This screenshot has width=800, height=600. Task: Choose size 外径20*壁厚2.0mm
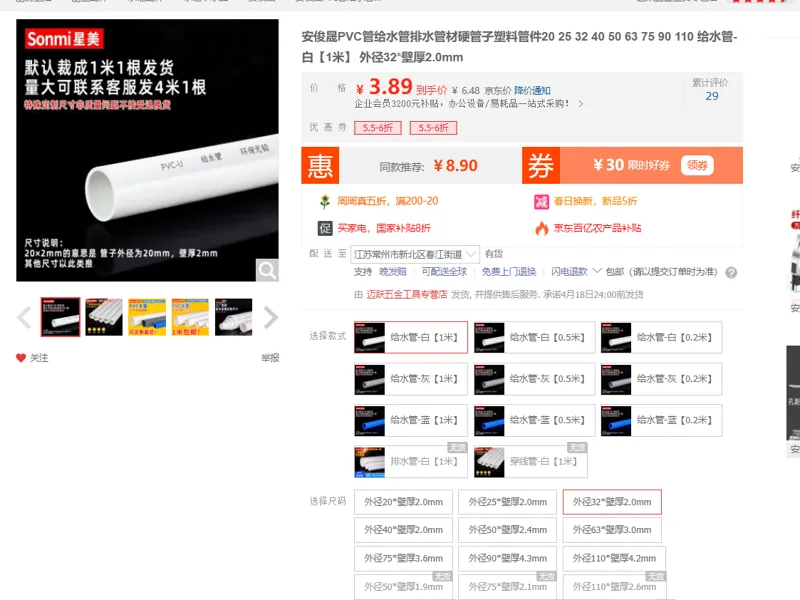(404, 502)
